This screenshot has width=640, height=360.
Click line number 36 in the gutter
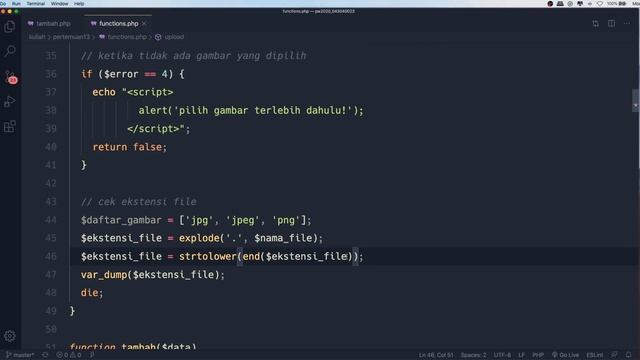(51, 74)
